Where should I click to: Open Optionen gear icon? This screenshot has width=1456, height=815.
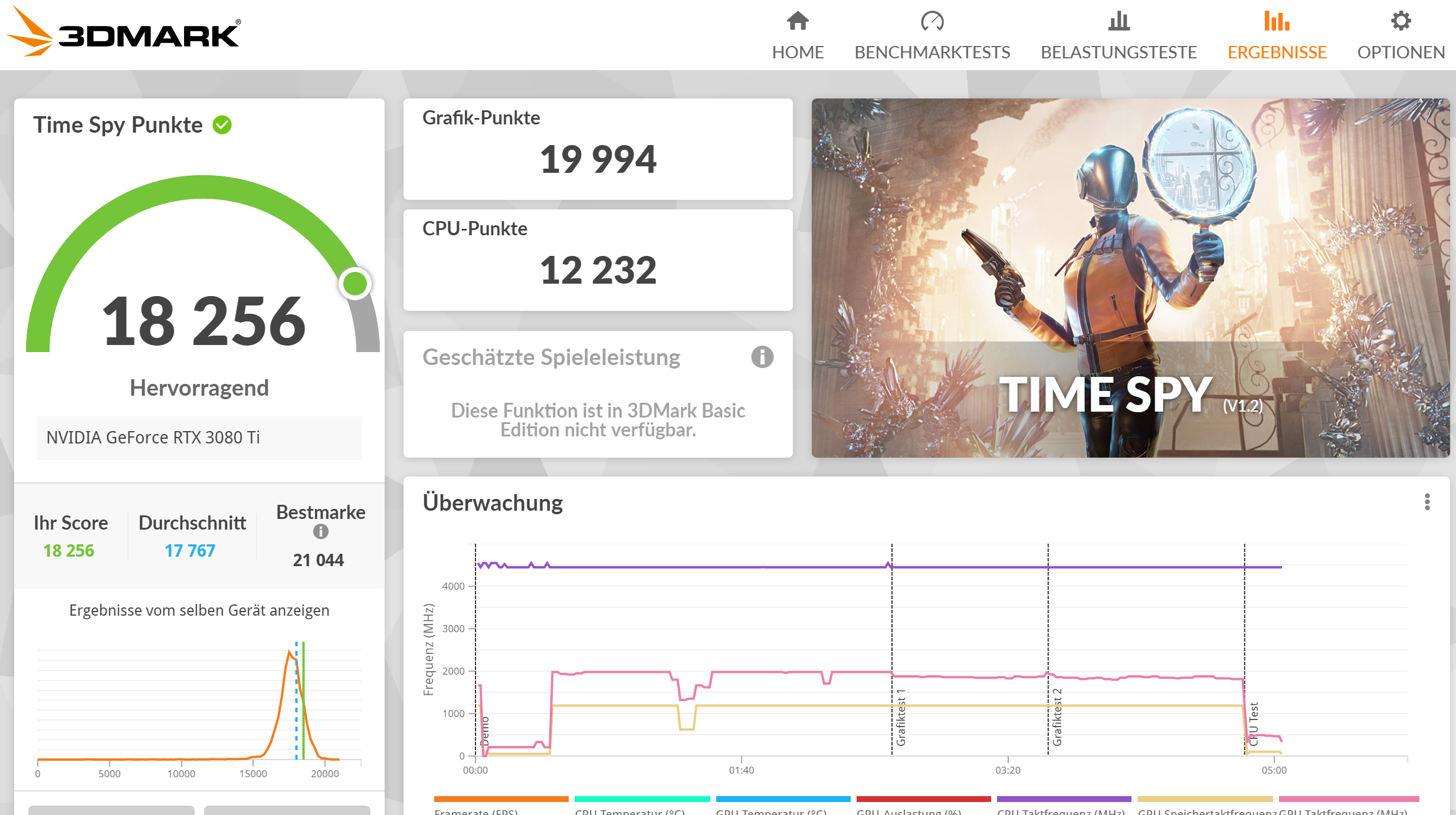click(1401, 22)
